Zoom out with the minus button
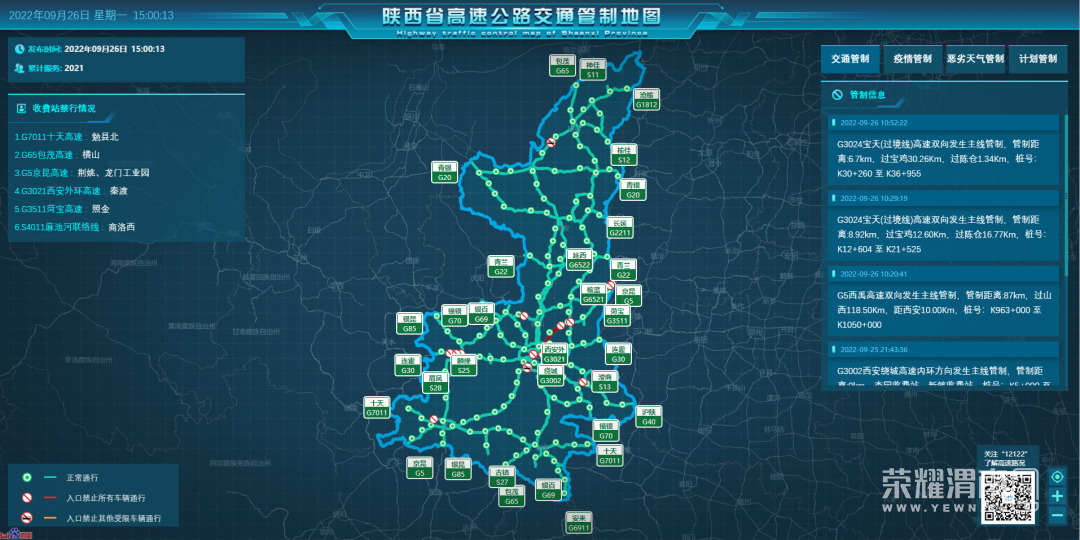The image size is (1080, 540). (x=1057, y=515)
